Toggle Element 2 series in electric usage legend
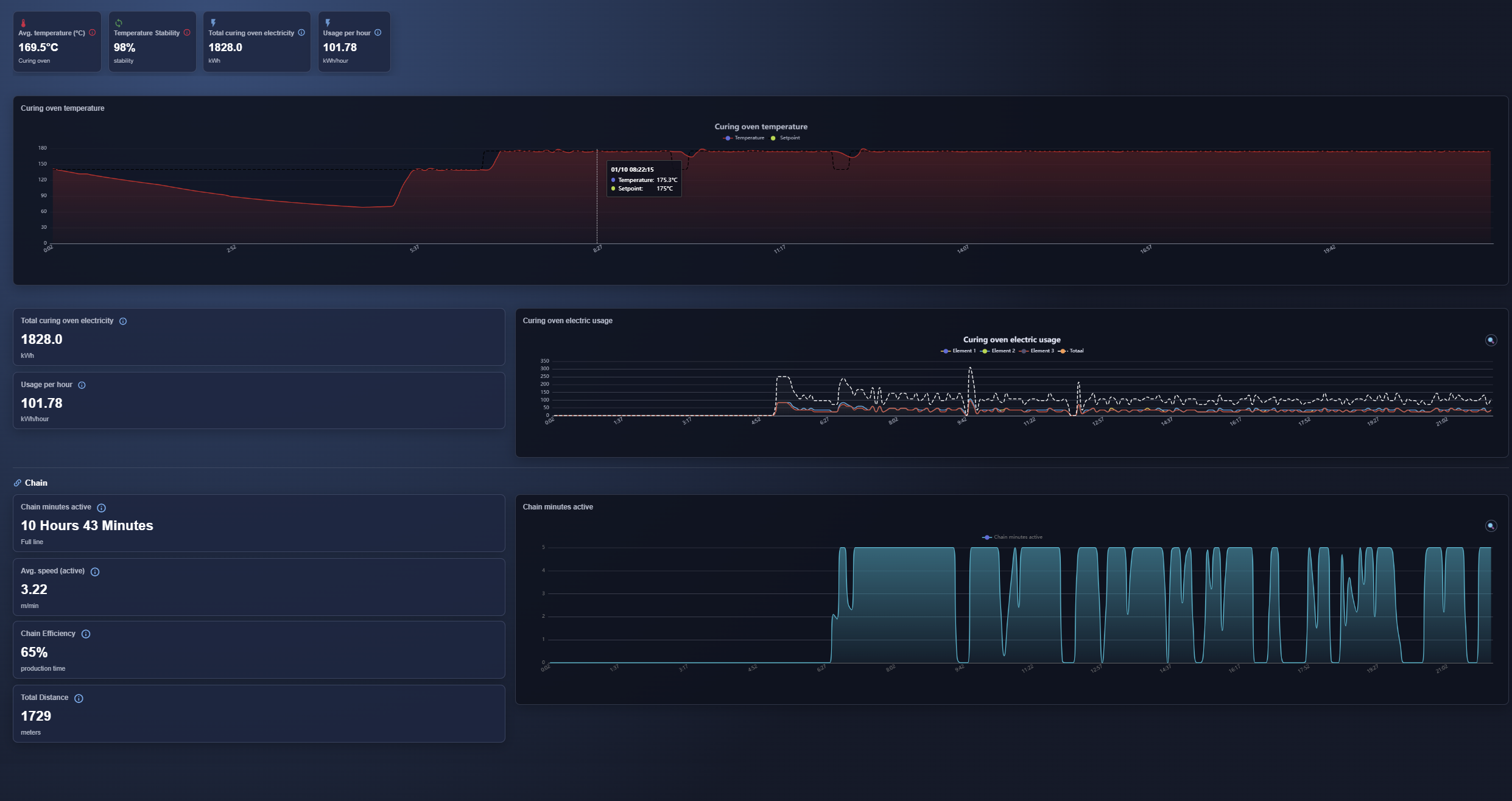Viewport: 1512px width, 801px height. [997, 351]
